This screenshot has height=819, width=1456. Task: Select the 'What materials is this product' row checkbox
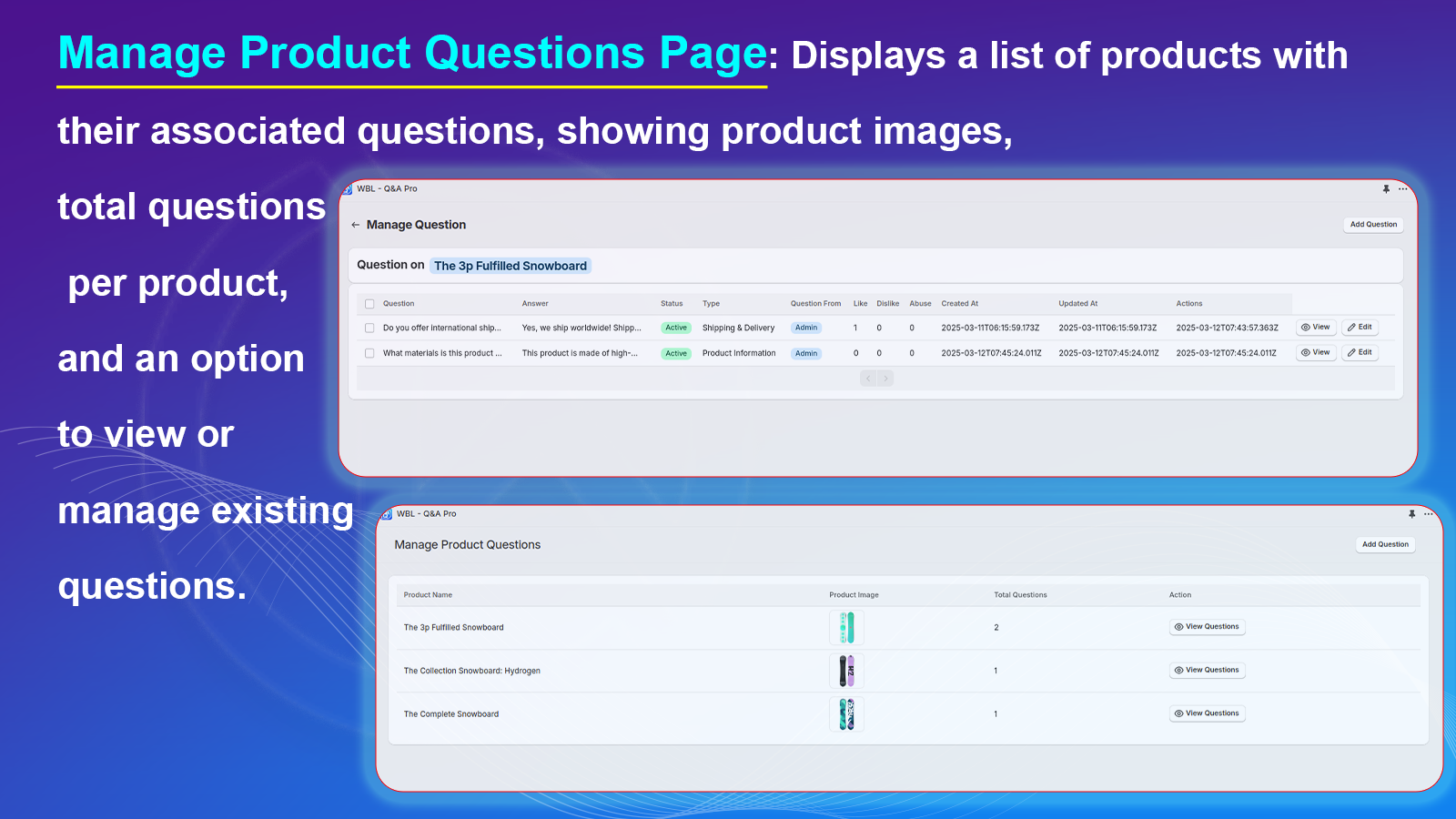[369, 353]
